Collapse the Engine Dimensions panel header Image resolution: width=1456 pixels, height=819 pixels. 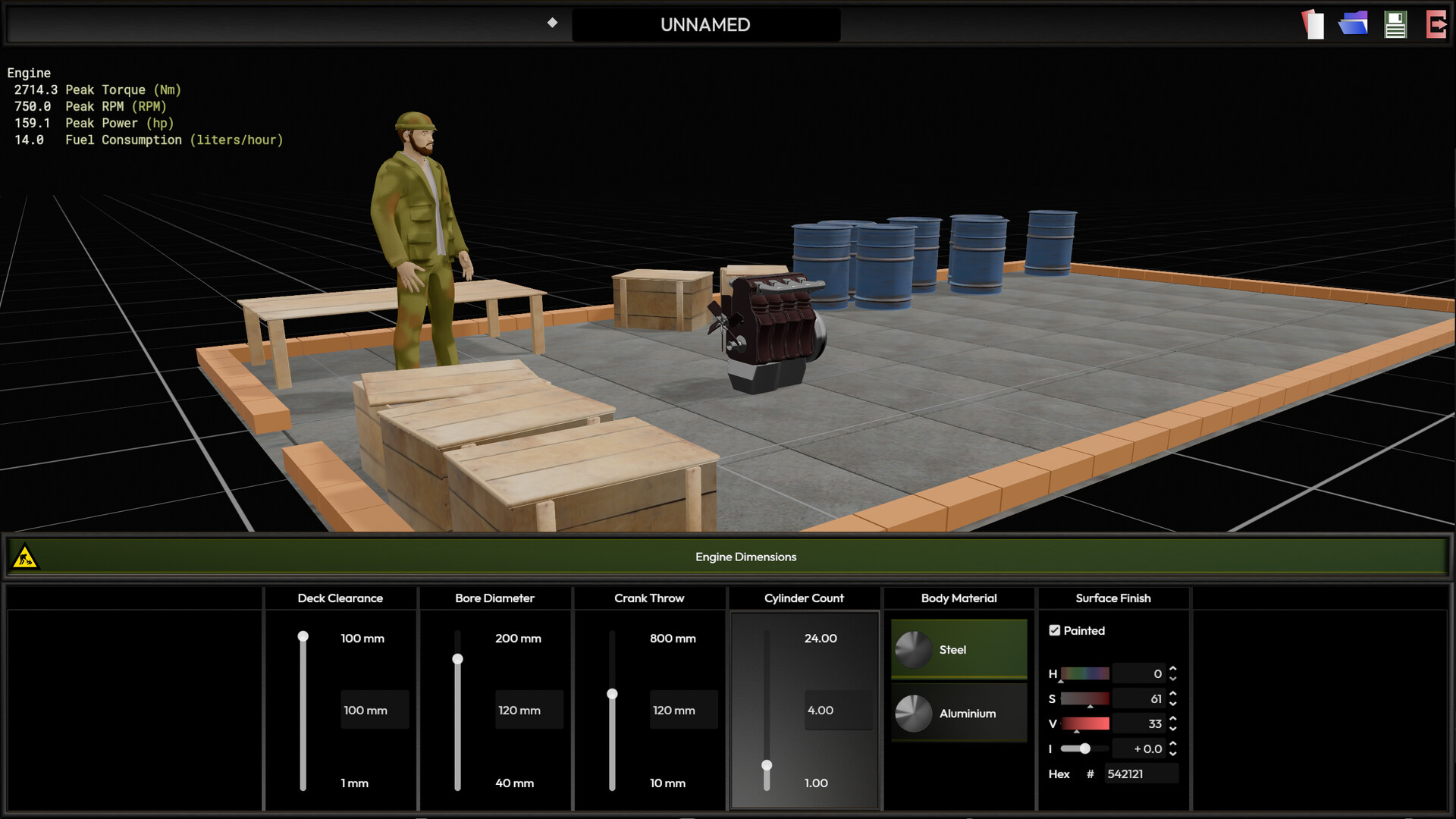[746, 556]
